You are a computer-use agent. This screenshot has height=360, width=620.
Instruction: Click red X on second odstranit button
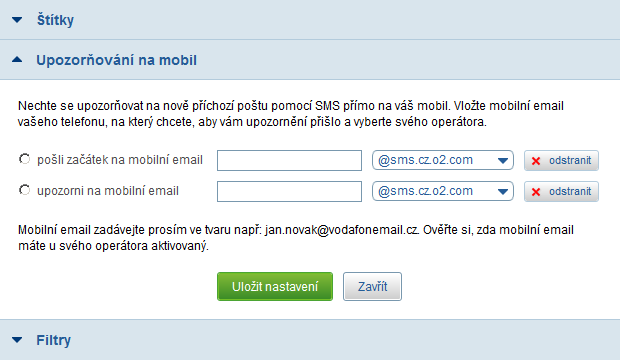(536, 192)
